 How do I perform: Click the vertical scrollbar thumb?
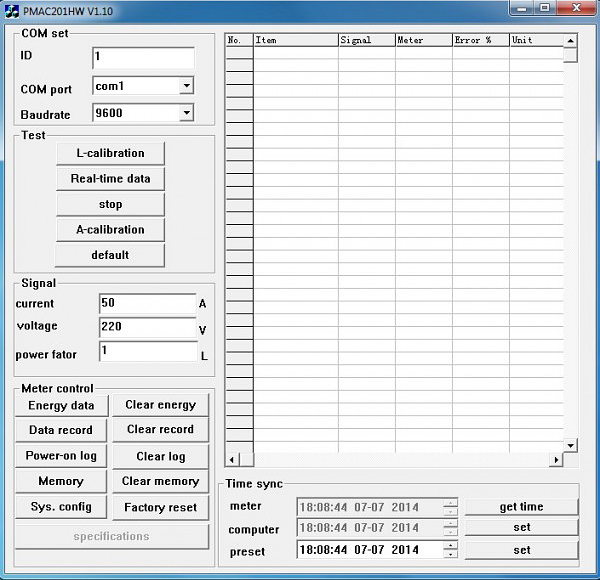click(x=570, y=55)
